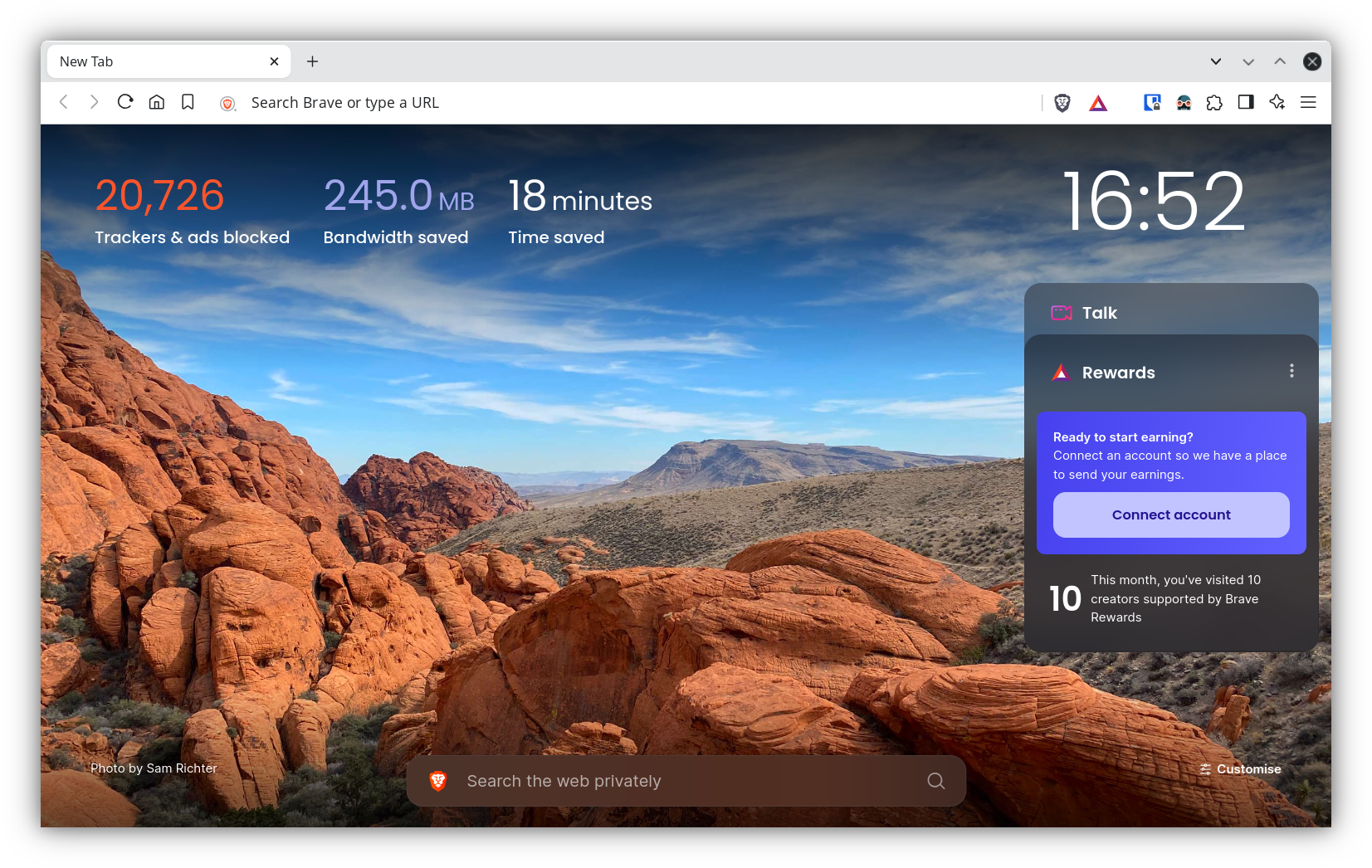Open Rewards card three-dot options menu
The width and height of the screenshot is (1372, 868).
pyautogui.click(x=1291, y=371)
